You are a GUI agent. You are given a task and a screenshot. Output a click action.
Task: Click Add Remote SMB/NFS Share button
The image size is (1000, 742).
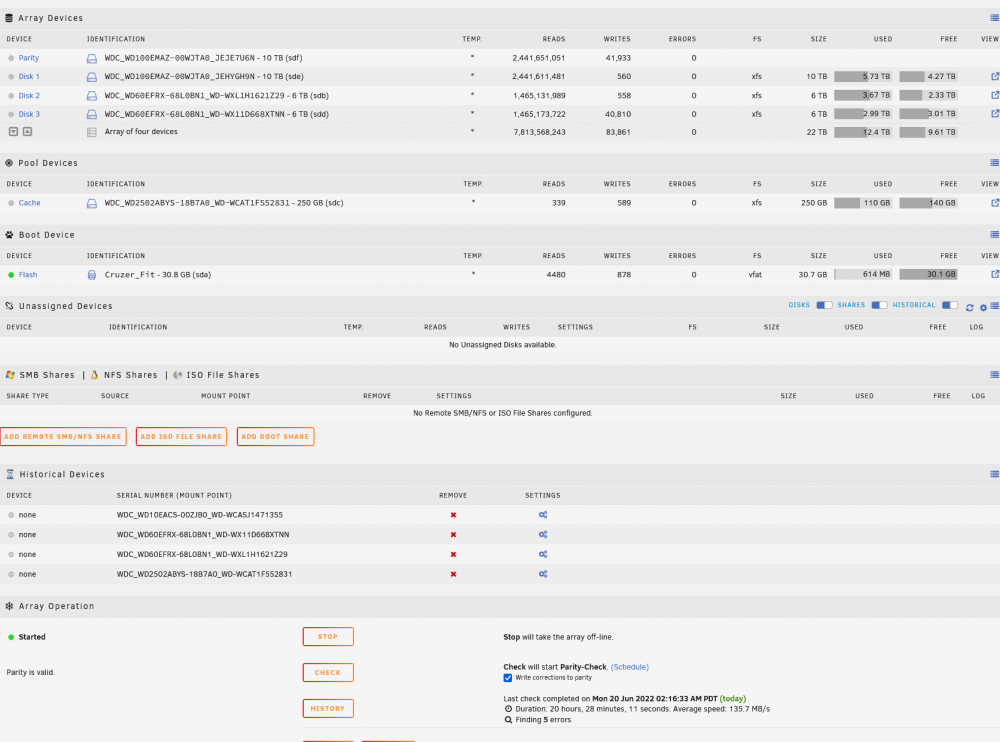63,437
